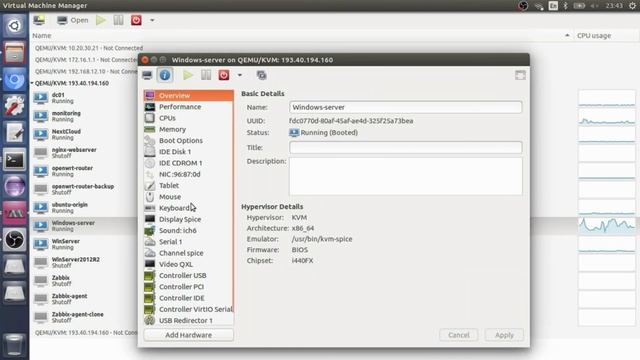The width and height of the screenshot is (640, 360).
Task: Select Display Spice device
Action: tap(189, 219)
